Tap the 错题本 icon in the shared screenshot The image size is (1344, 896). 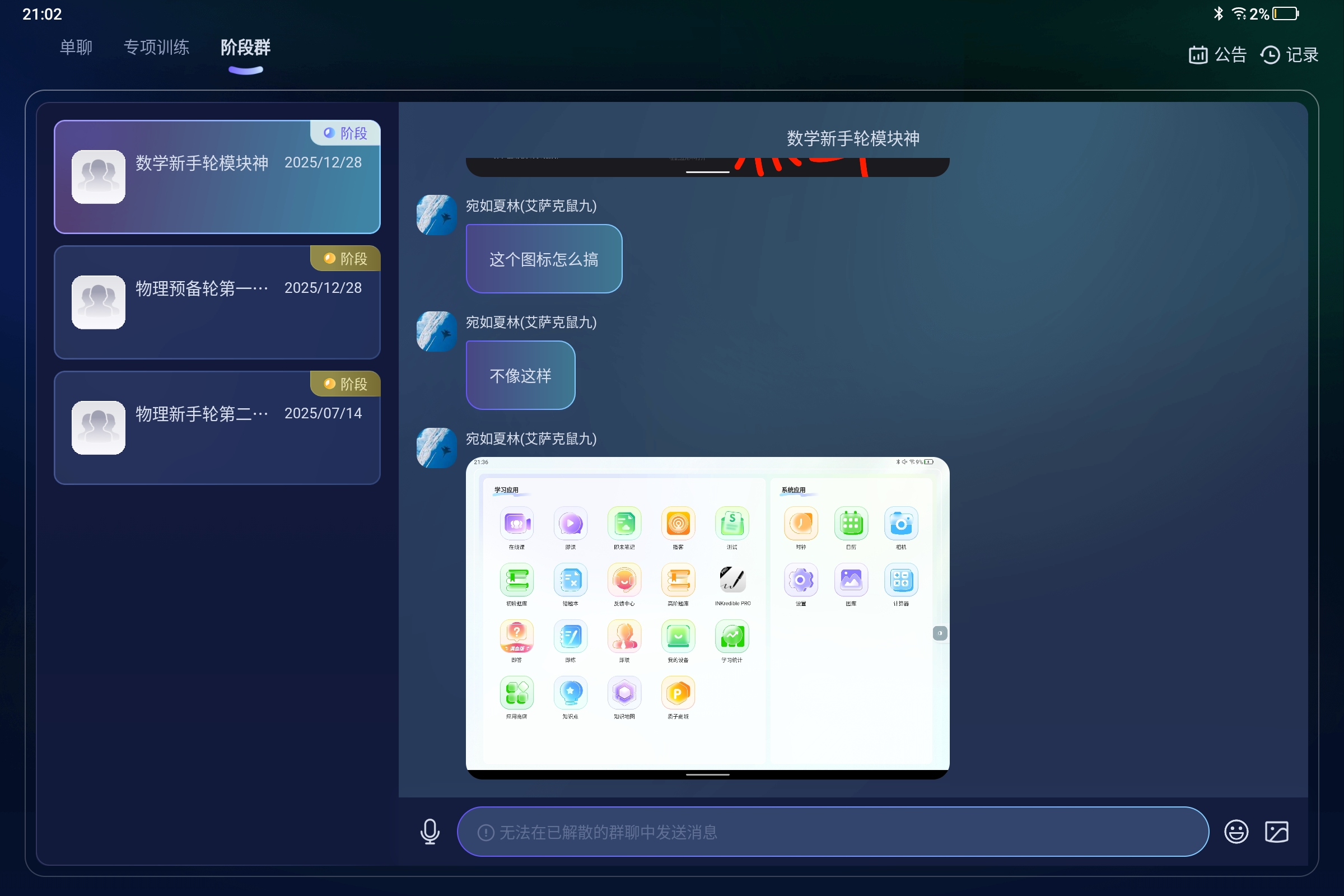click(x=570, y=581)
